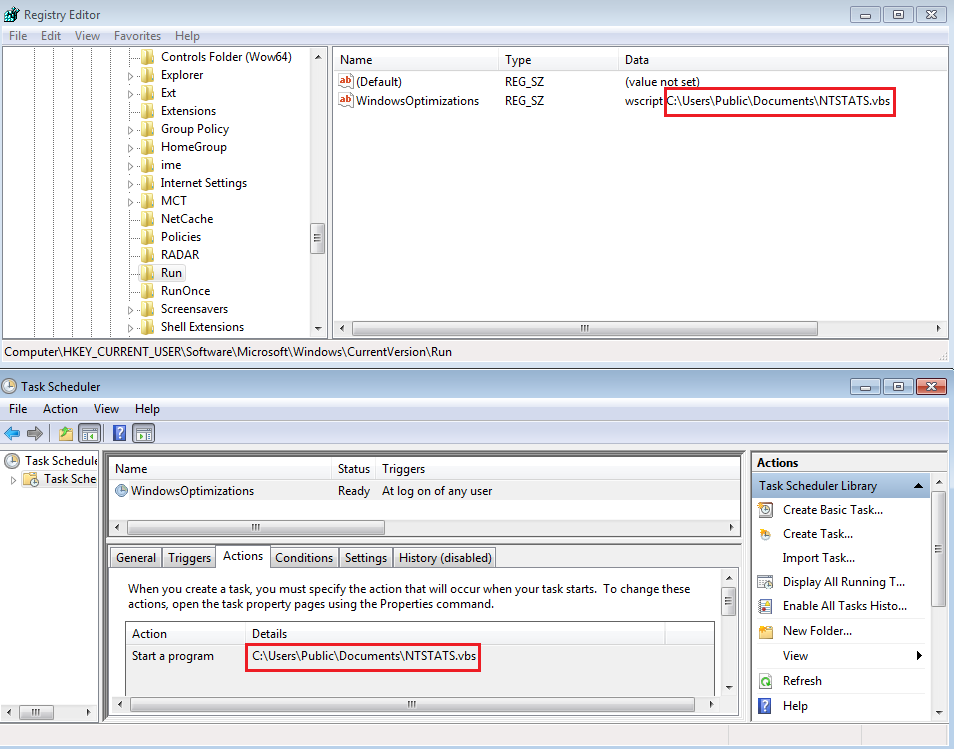Open the Action menu in Task Scheduler

[x=60, y=409]
